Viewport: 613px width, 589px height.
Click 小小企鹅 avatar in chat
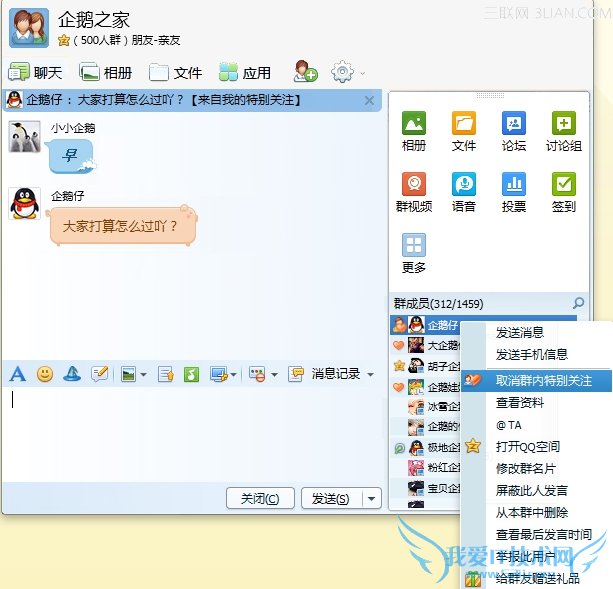[x=24, y=136]
